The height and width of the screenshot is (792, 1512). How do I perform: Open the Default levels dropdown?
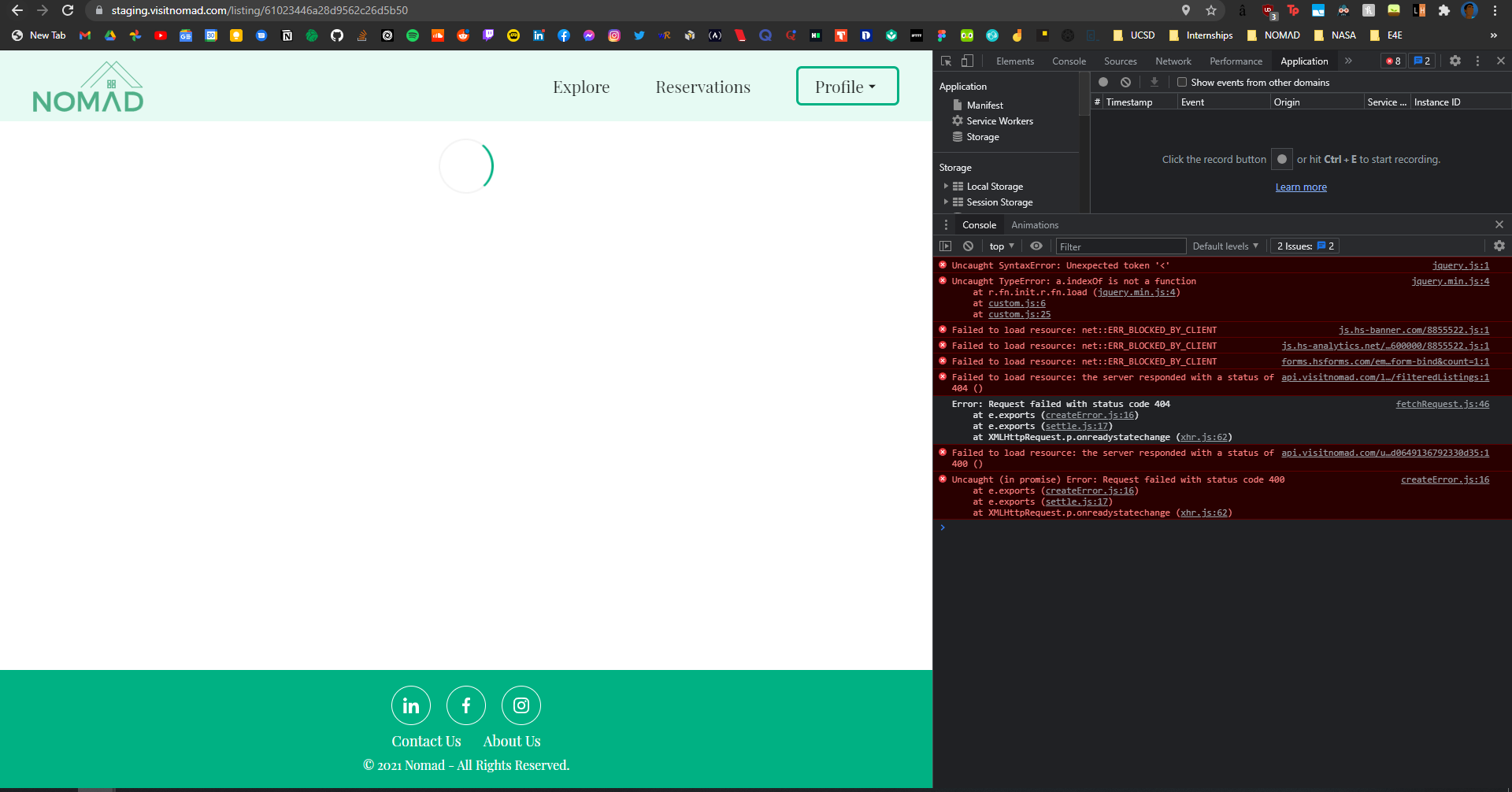coord(1225,246)
